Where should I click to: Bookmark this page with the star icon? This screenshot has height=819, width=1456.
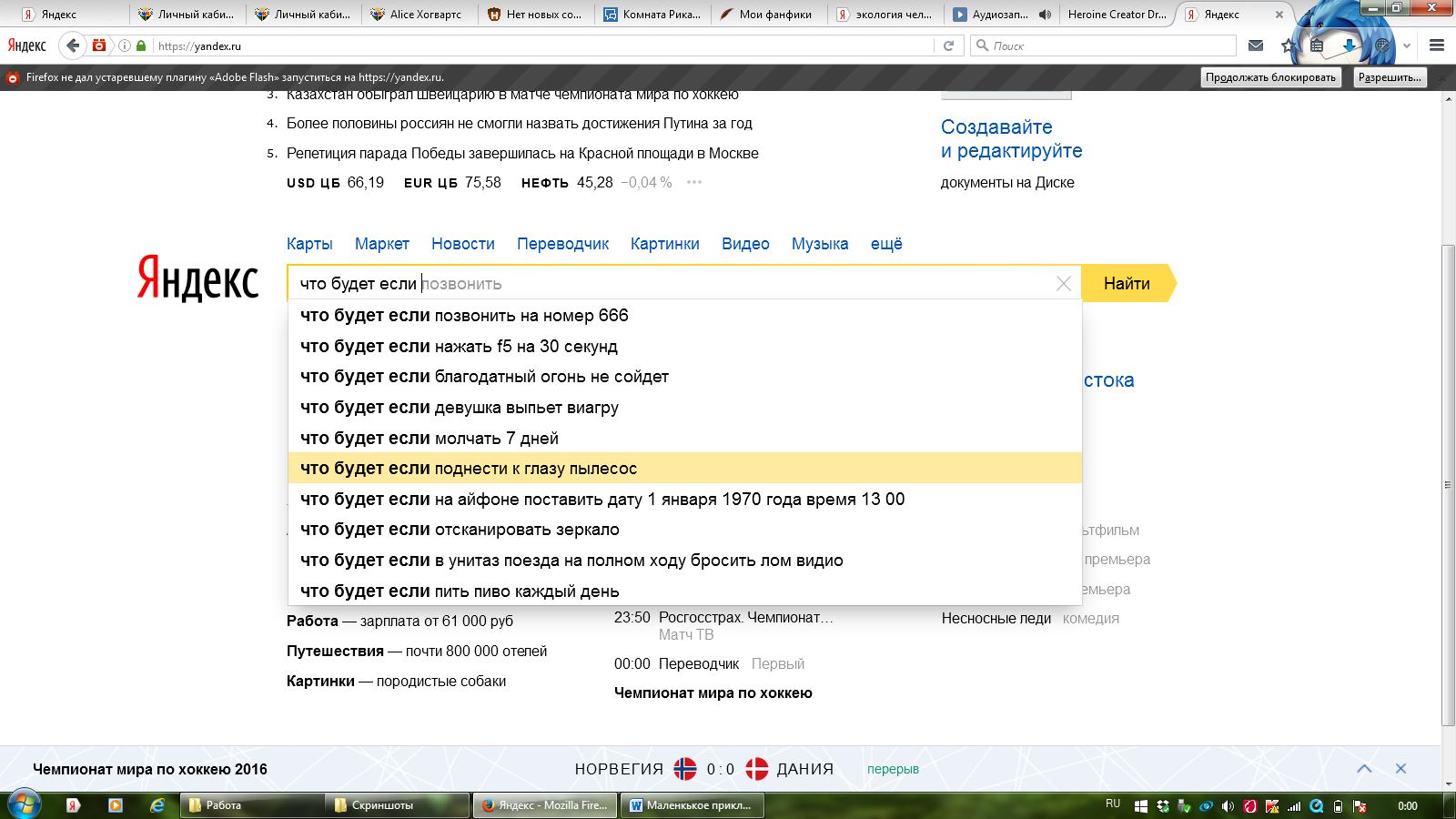coord(1288,45)
